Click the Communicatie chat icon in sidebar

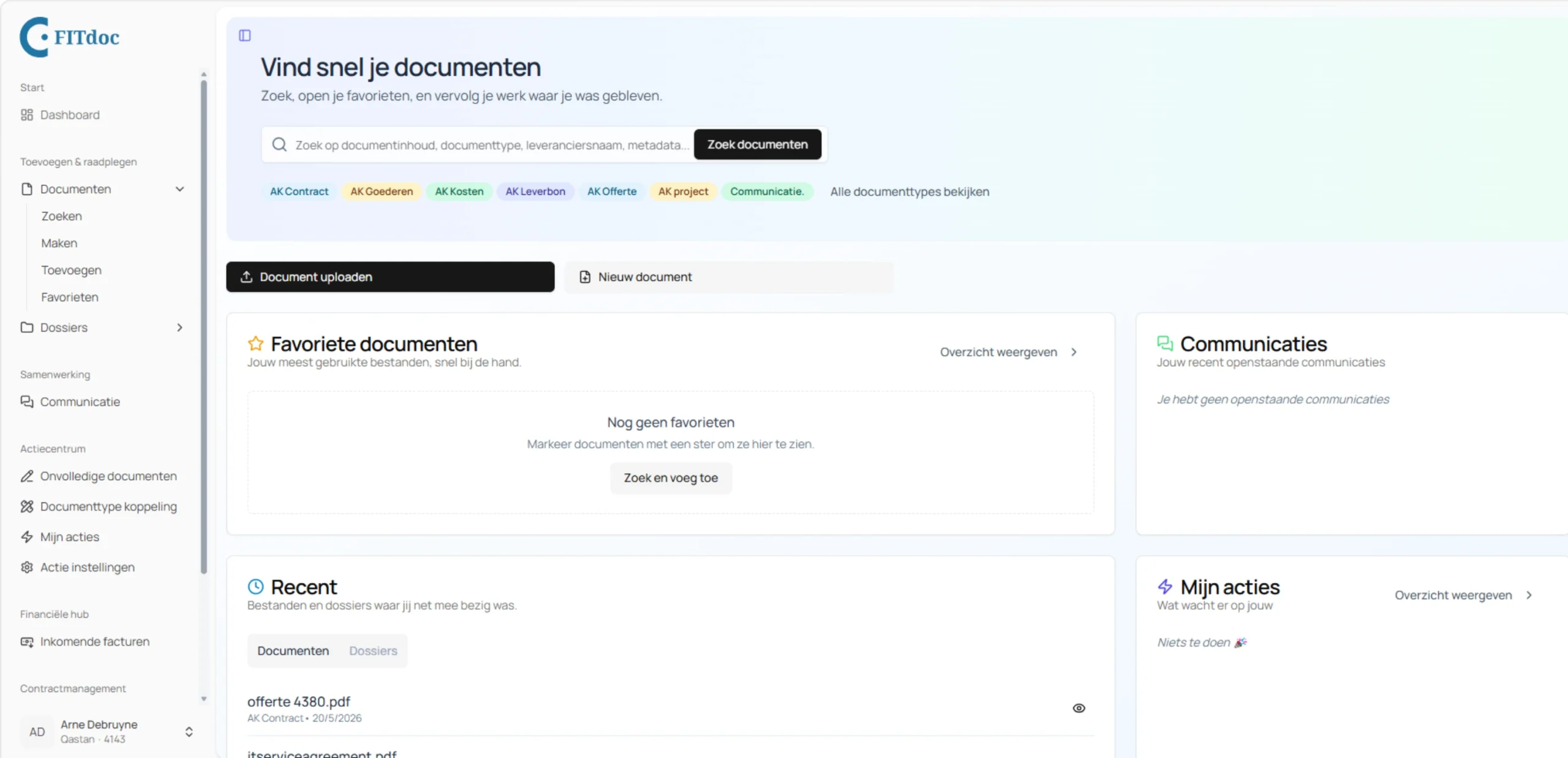(x=26, y=402)
